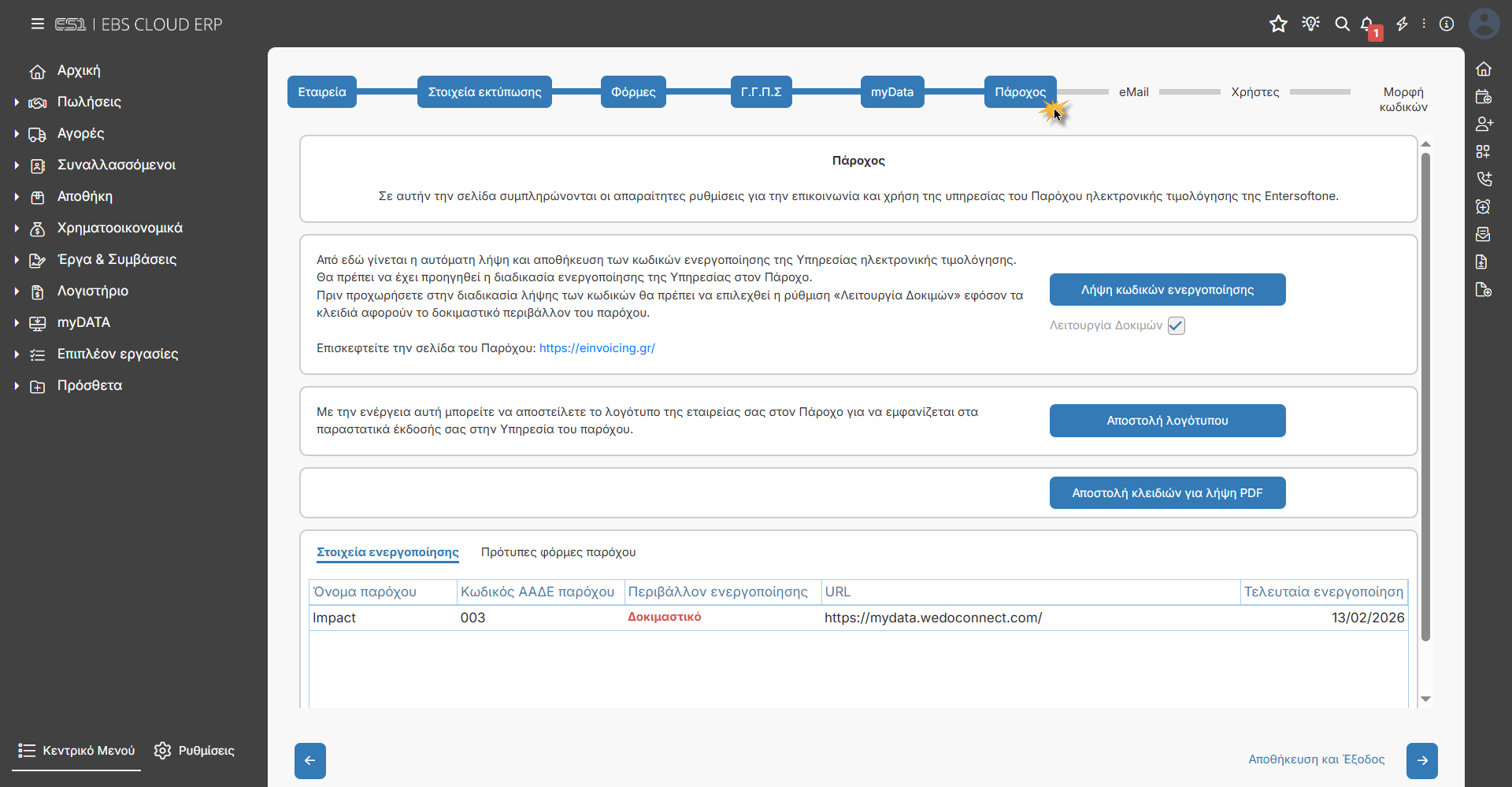Go to the Γ.Γ.Π.Σ wizard step
The width and height of the screenshot is (1512, 787).
(x=761, y=92)
